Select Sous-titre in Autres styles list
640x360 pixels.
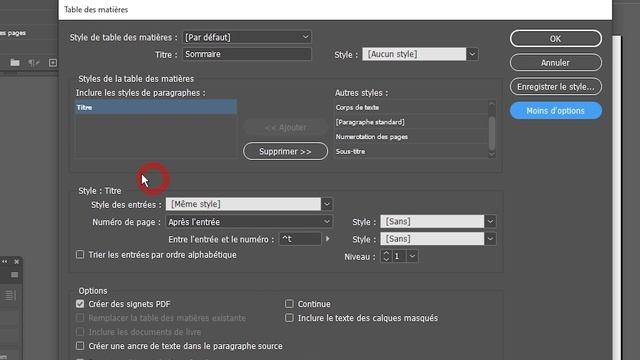click(411, 151)
